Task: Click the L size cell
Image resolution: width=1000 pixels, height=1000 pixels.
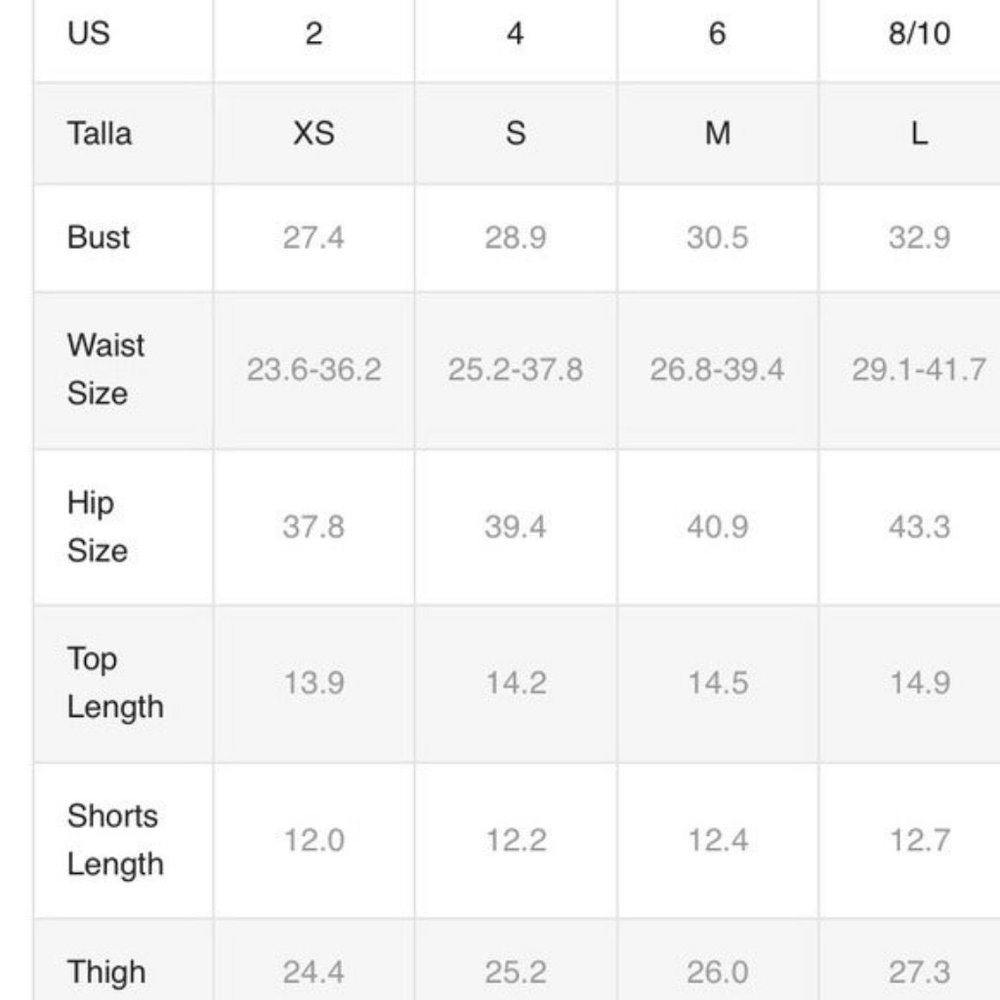Action: coord(920,133)
